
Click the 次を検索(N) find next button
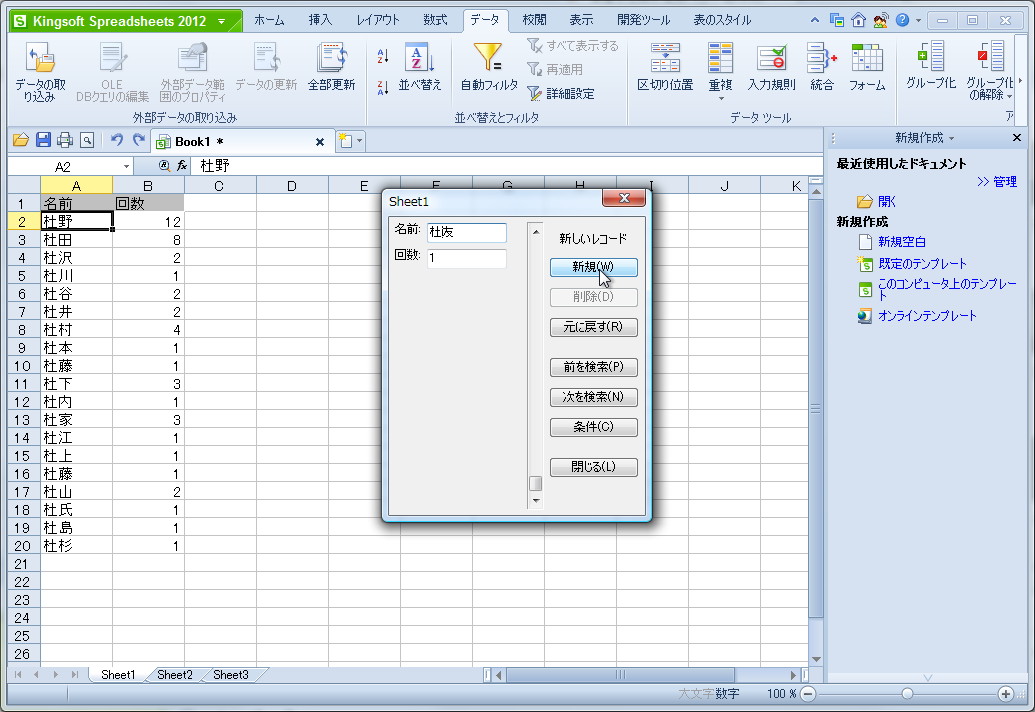click(x=593, y=397)
